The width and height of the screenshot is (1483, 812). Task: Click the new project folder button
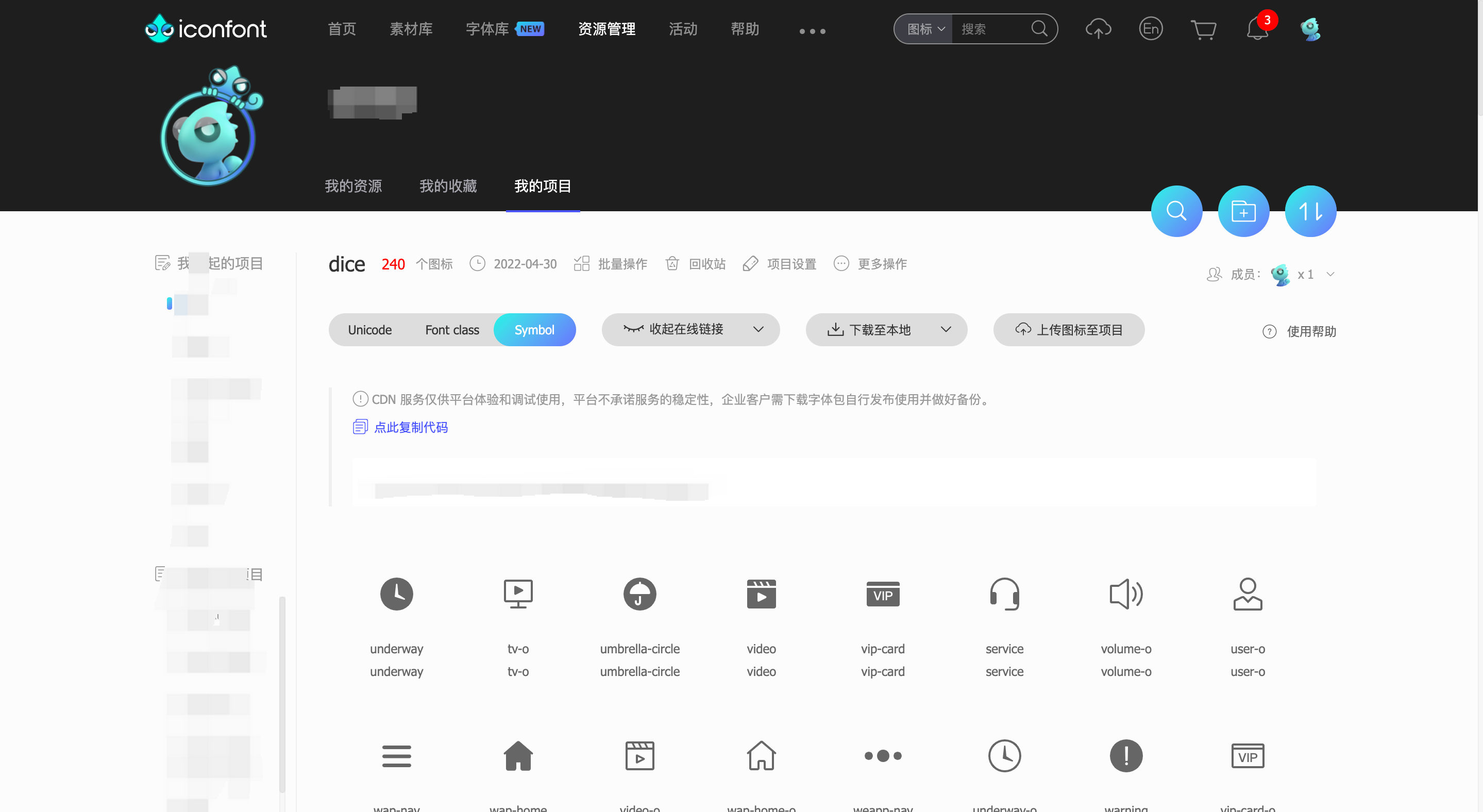1243,211
